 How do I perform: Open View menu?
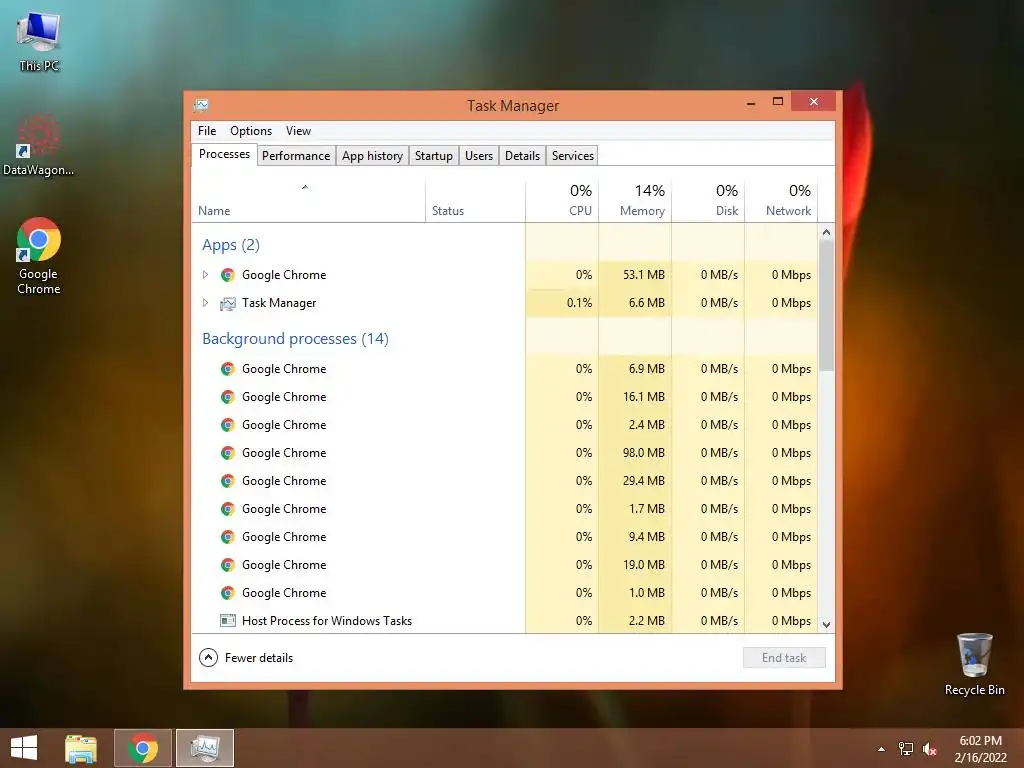click(x=298, y=131)
